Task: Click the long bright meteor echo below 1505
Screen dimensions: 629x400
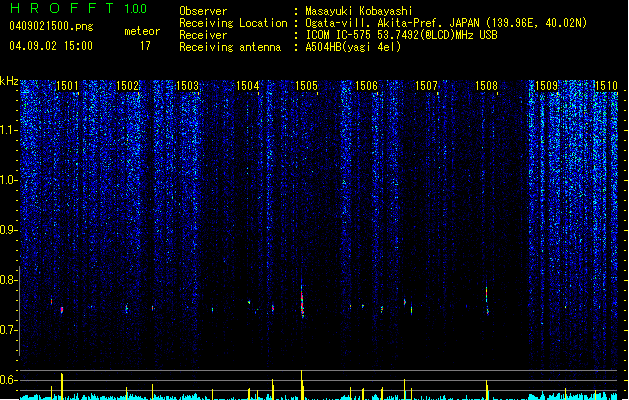Action: click(x=302, y=301)
